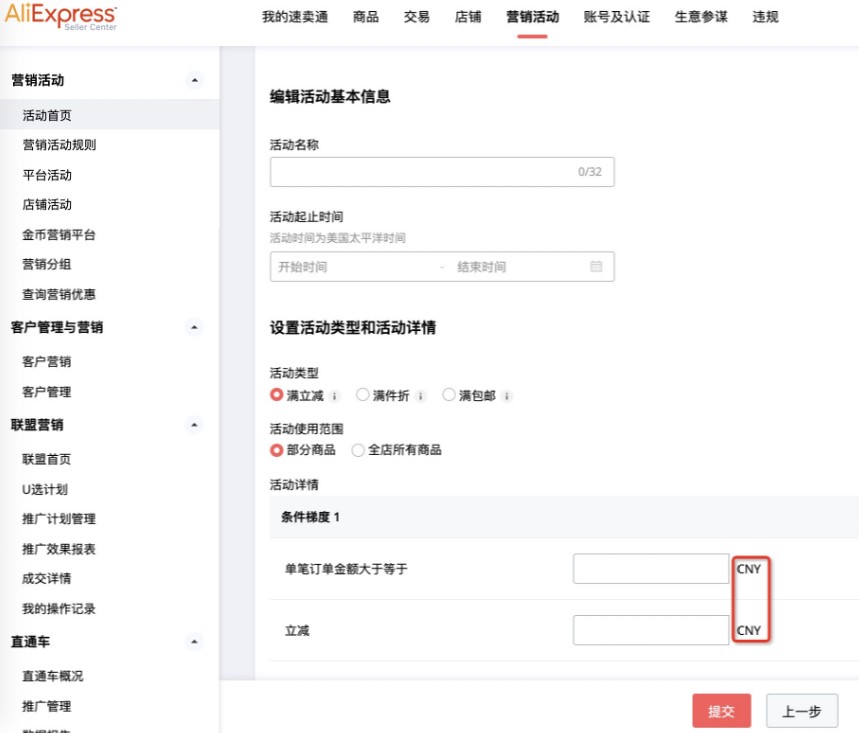Go to 活动首页 in sidebar
Screen dimensions: 859x733
[110, 115]
